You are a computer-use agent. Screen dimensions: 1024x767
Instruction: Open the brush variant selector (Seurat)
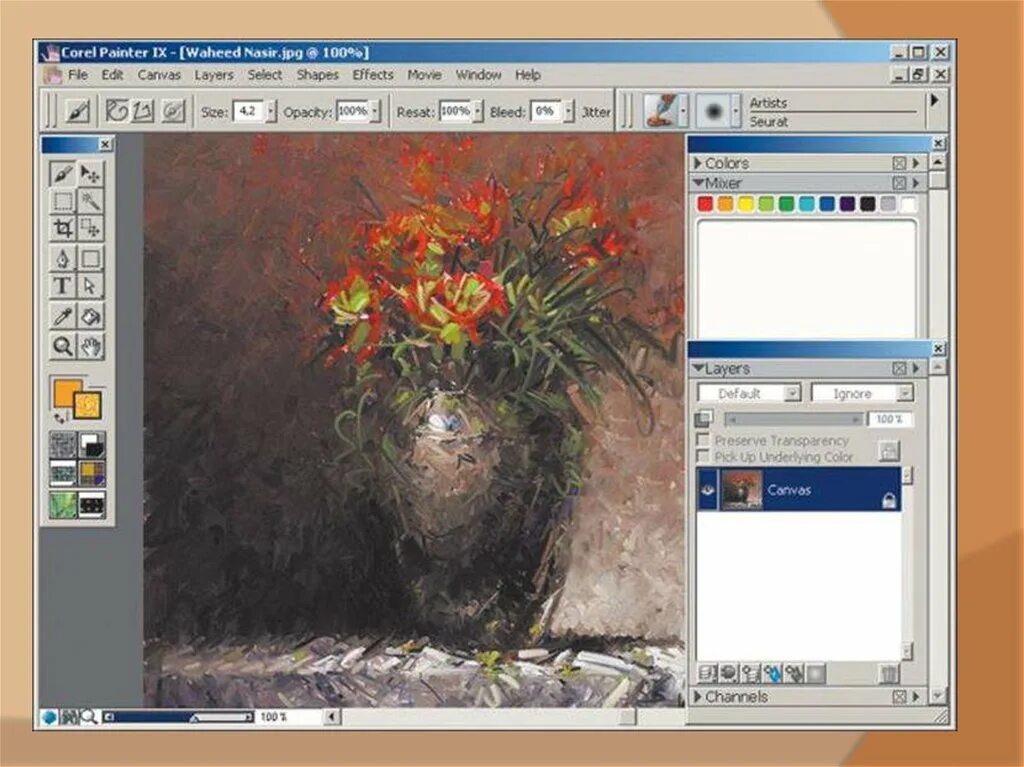coord(718,111)
